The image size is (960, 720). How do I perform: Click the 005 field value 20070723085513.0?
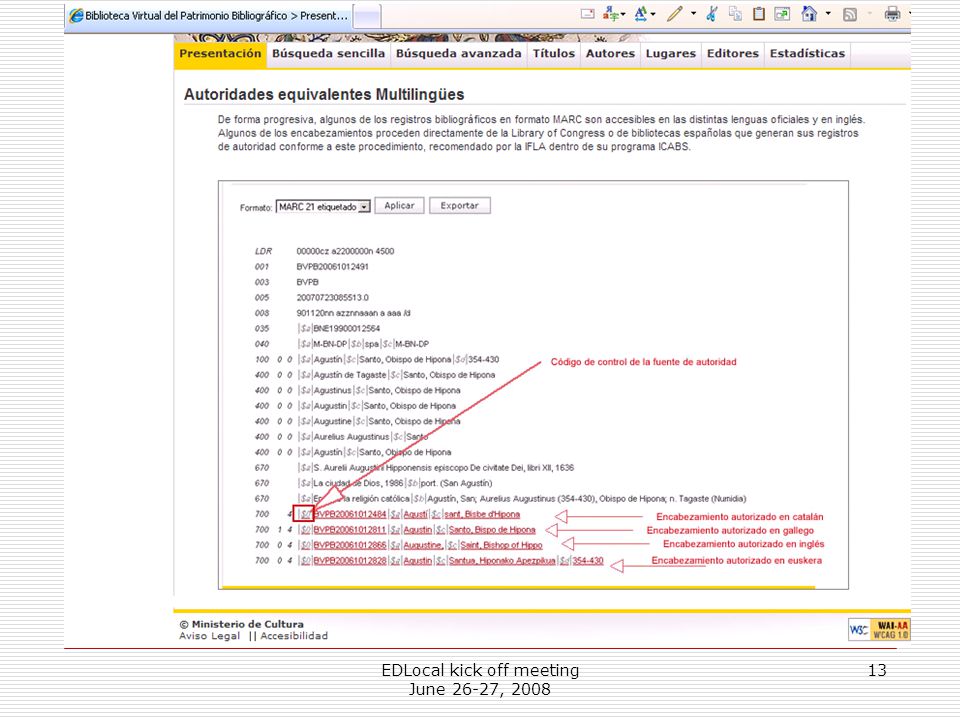tap(332, 298)
